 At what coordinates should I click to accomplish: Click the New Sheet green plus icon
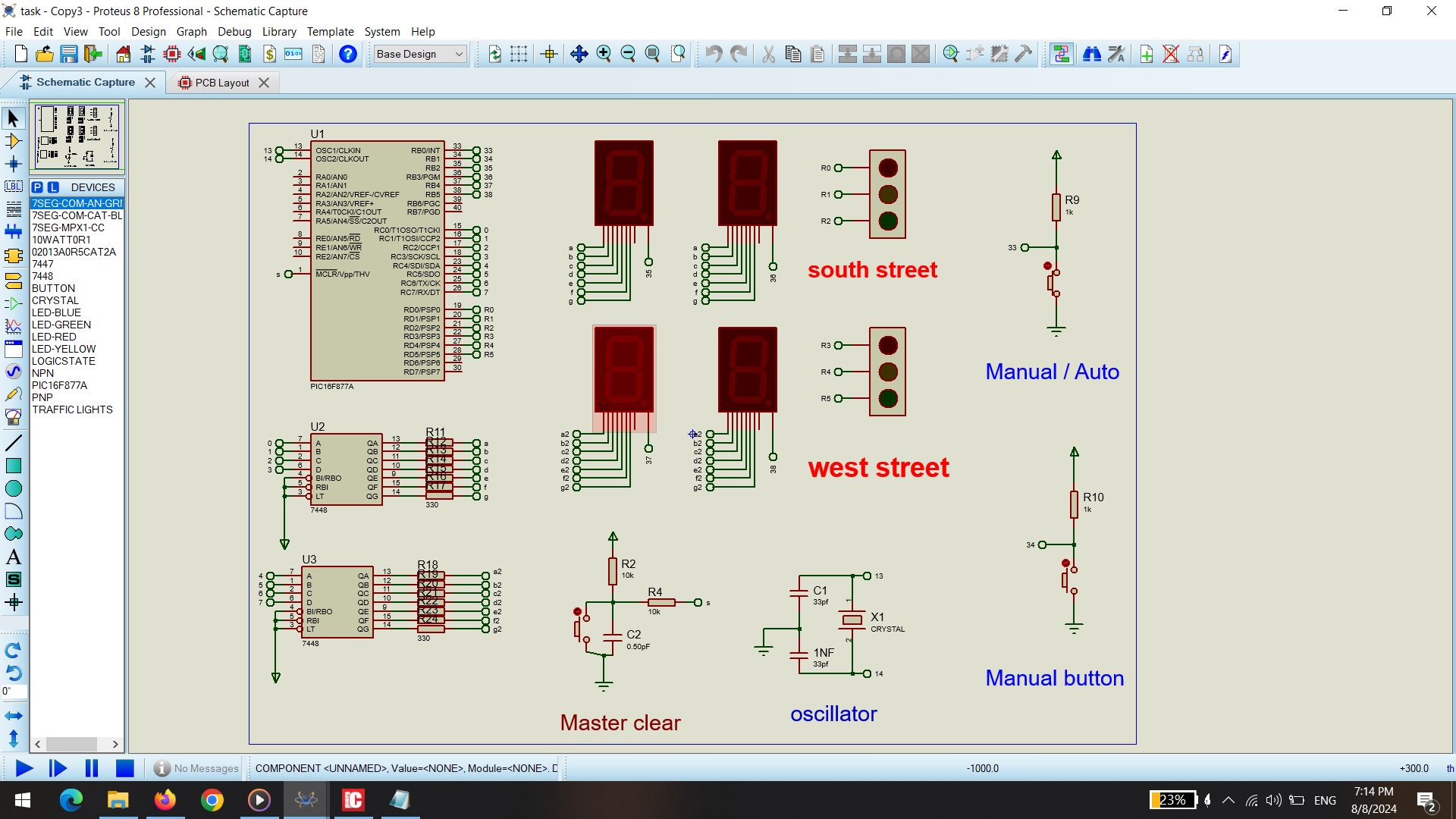tap(1146, 54)
